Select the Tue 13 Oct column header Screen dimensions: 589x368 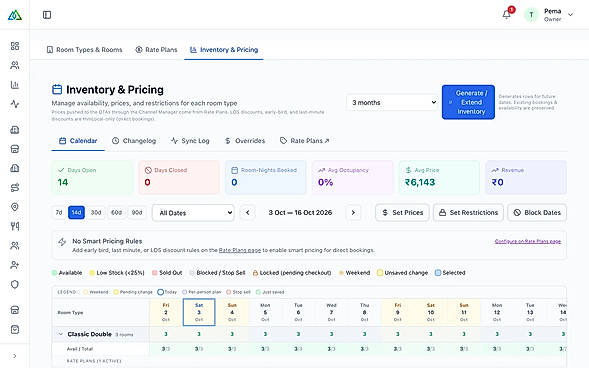pyautogui.click(x=530, y=312)
